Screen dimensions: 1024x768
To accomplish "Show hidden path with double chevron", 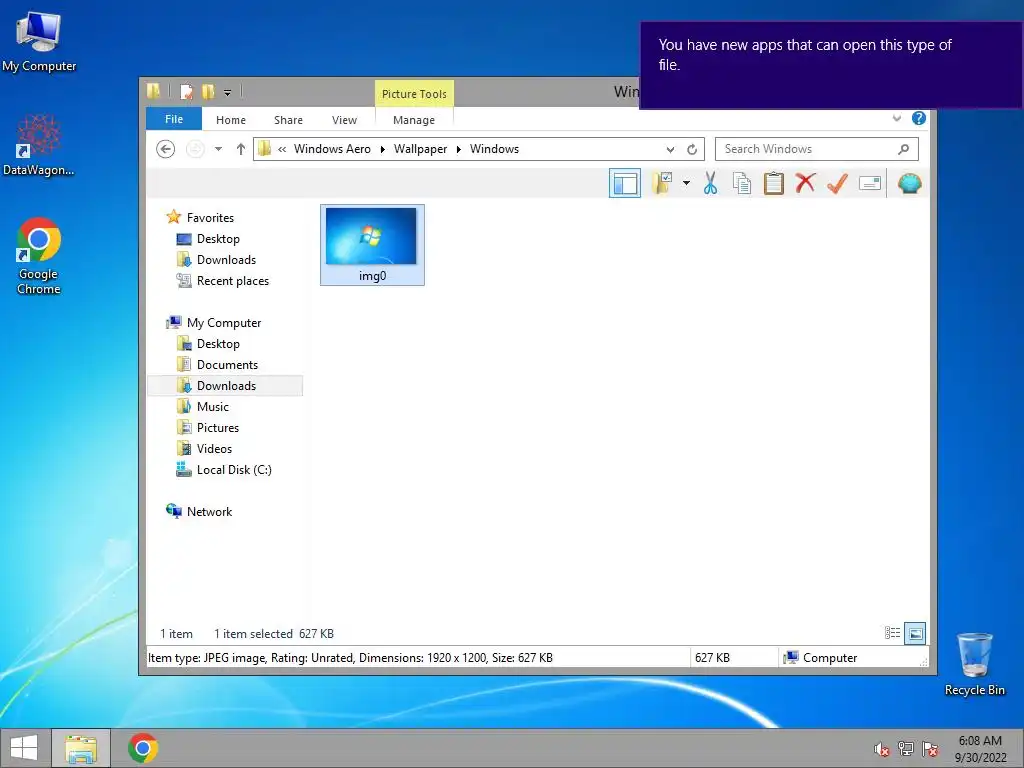I will pyautogui.click(x=282, y=150).
